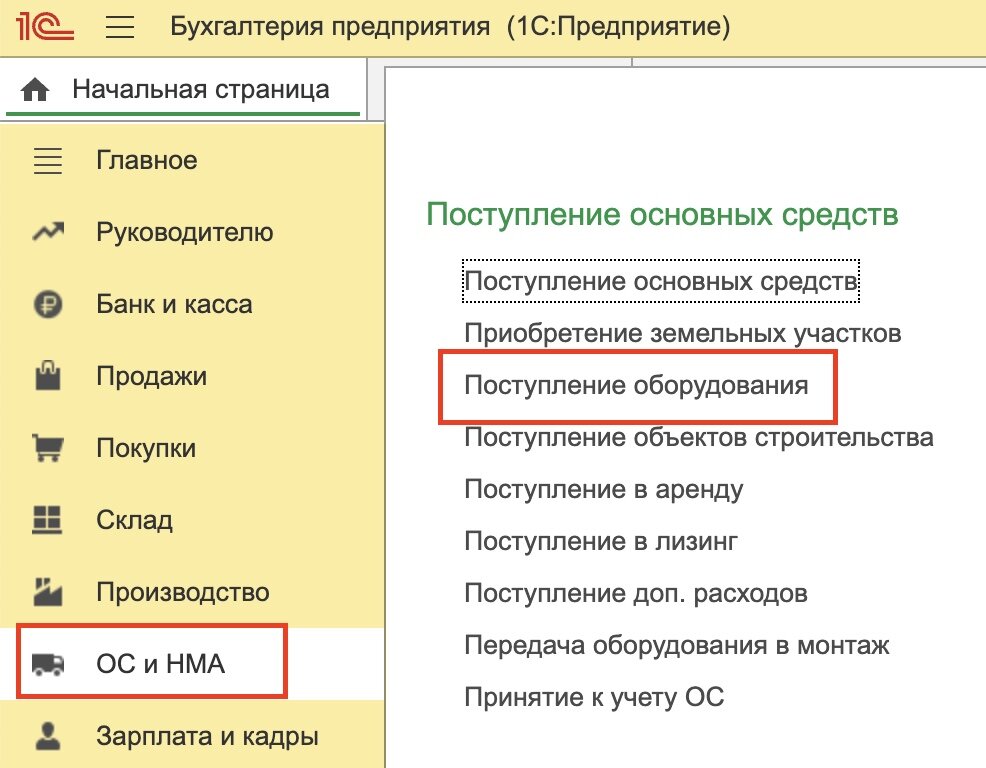Screen dimensions: 986x768
Task: Click the Склад warehouse grid icon
Action: coord(47,520)
